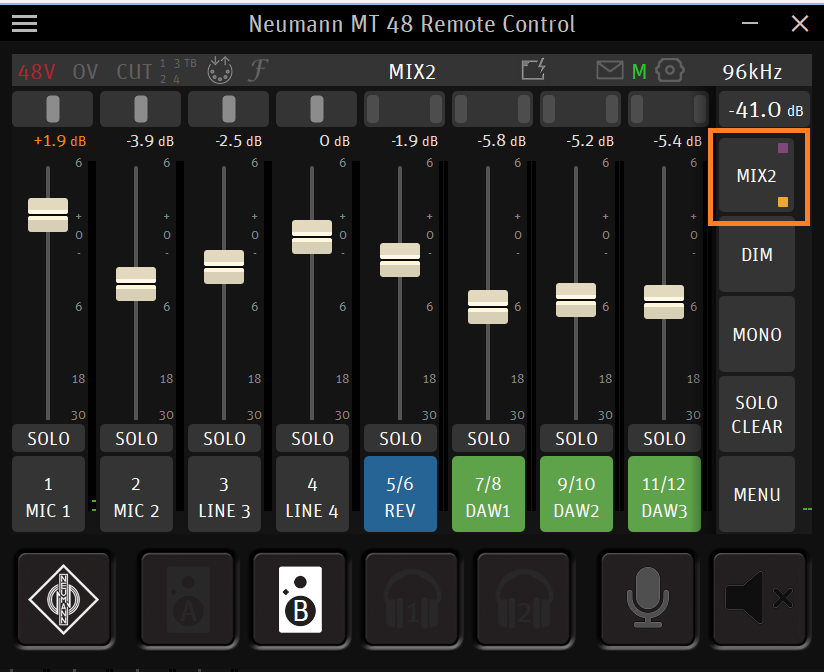Select the 2 MIC 2 channel strip button
The height and width of the screenshot is (672, 824).
pos(136,494)
